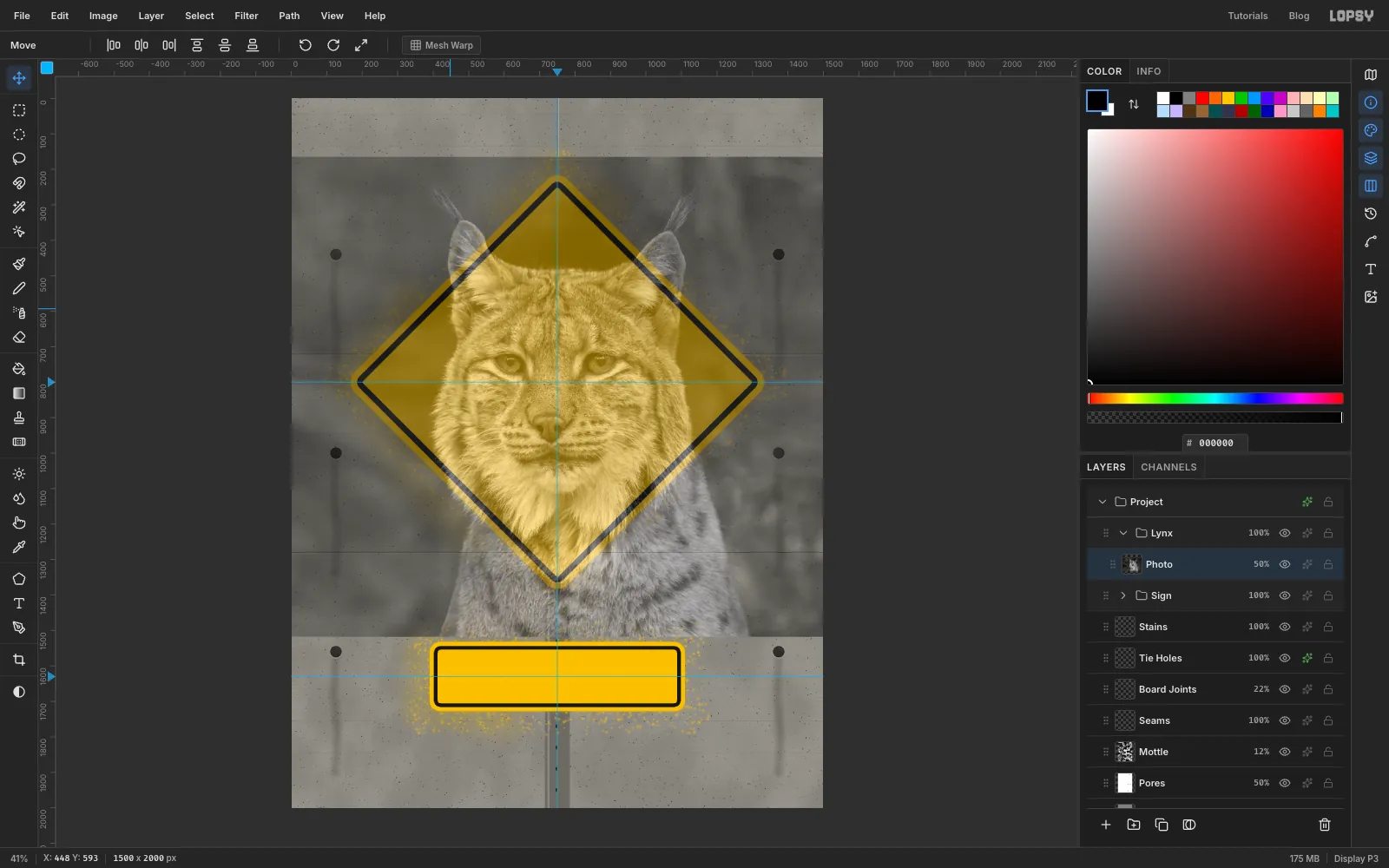Screen dimensions: 1389x868
Task: Select the Crop tool
Action: click(18, 660)
